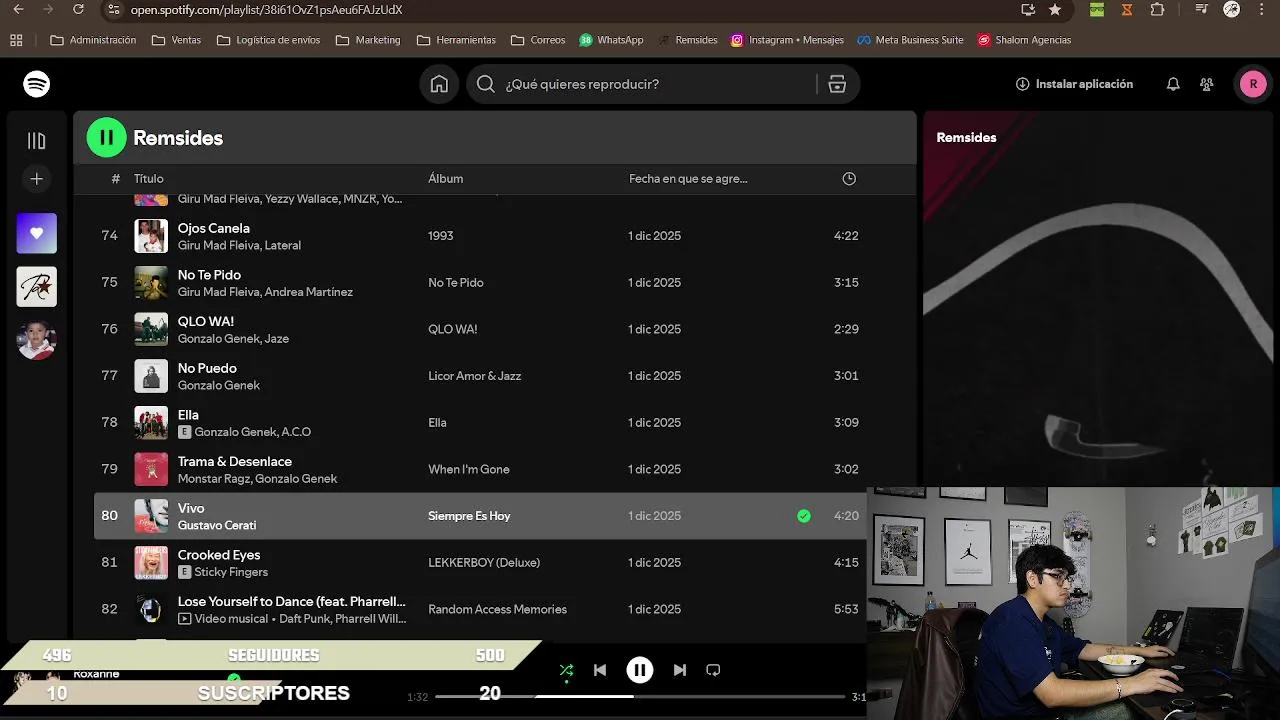Open the Remsides playlist thumbnail in sidebar
The image size is (1280, 720).
[37, 287]
